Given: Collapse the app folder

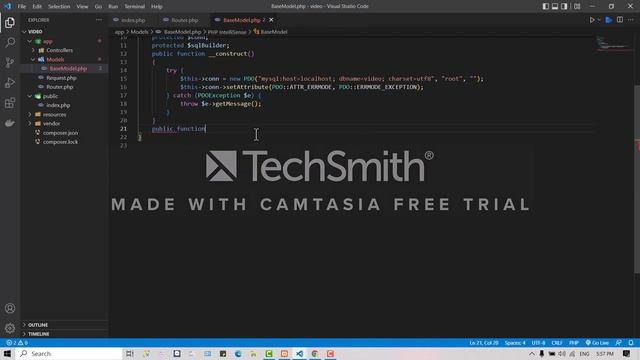Looking at the screenshot, I should 64,41.
